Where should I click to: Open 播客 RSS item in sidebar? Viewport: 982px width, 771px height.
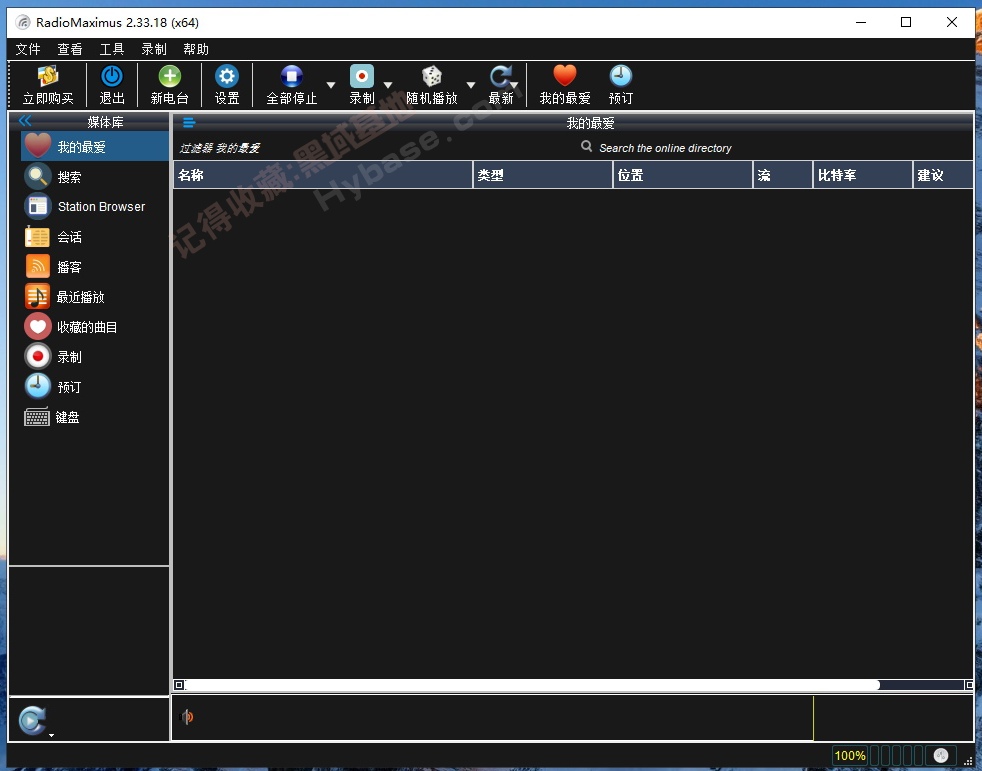(x=95, y=267)
